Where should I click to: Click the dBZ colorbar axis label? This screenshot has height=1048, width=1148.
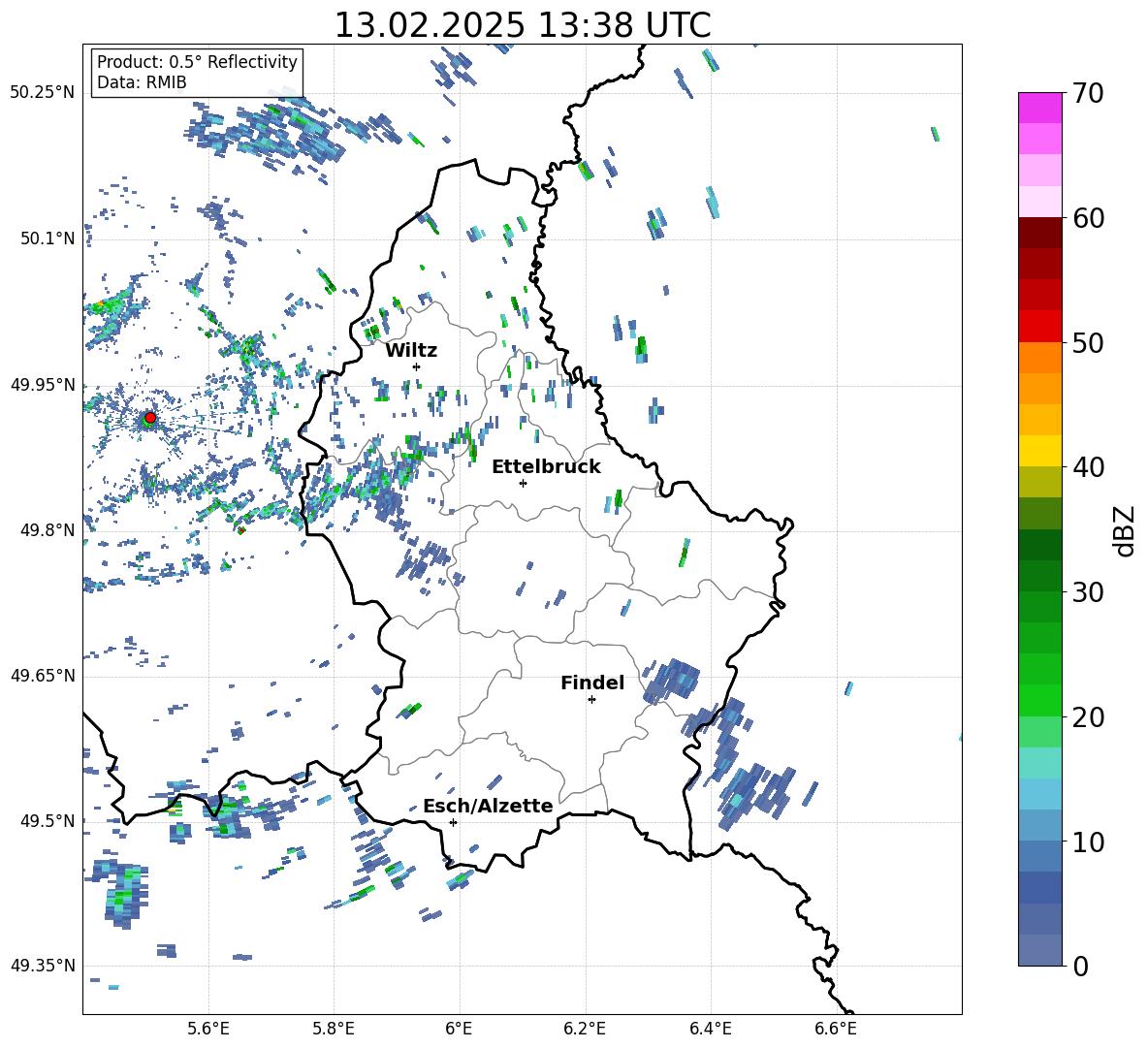click(x=1126, y=530)
